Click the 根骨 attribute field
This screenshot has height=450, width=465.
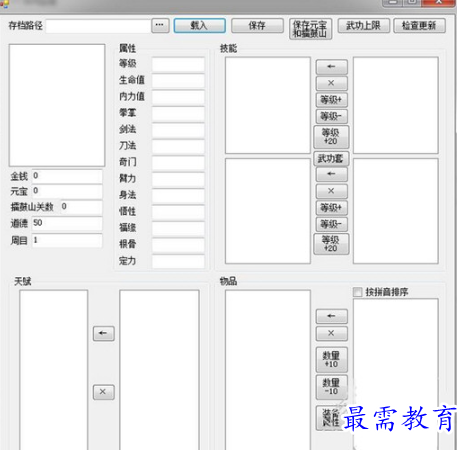coord(178,245)
